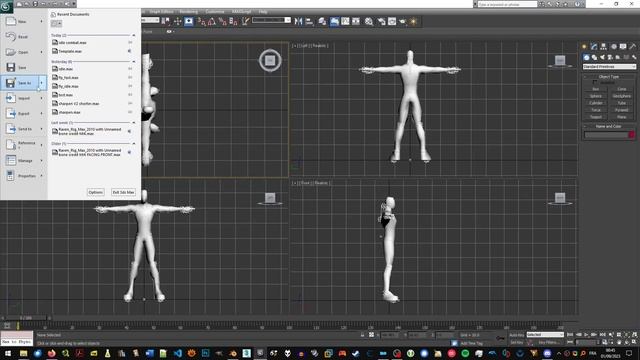Choose Save in the application menu
640x360 pixels.
[x=24, y=68]
